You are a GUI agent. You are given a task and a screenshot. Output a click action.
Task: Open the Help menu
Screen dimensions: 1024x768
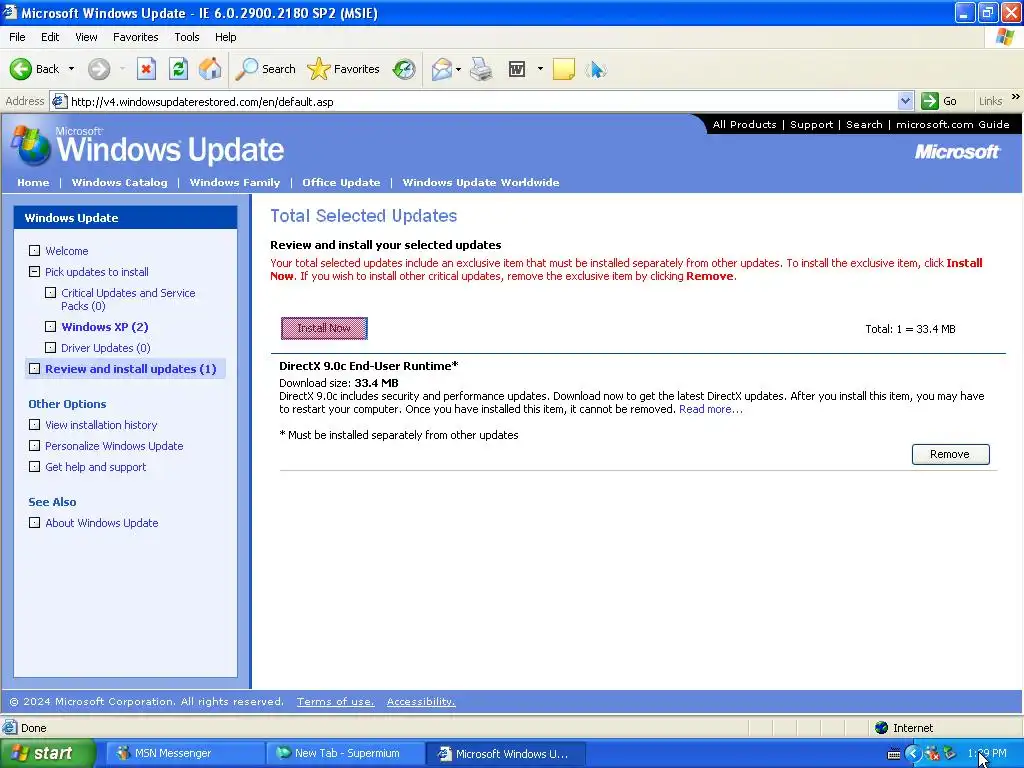(225, 37)
